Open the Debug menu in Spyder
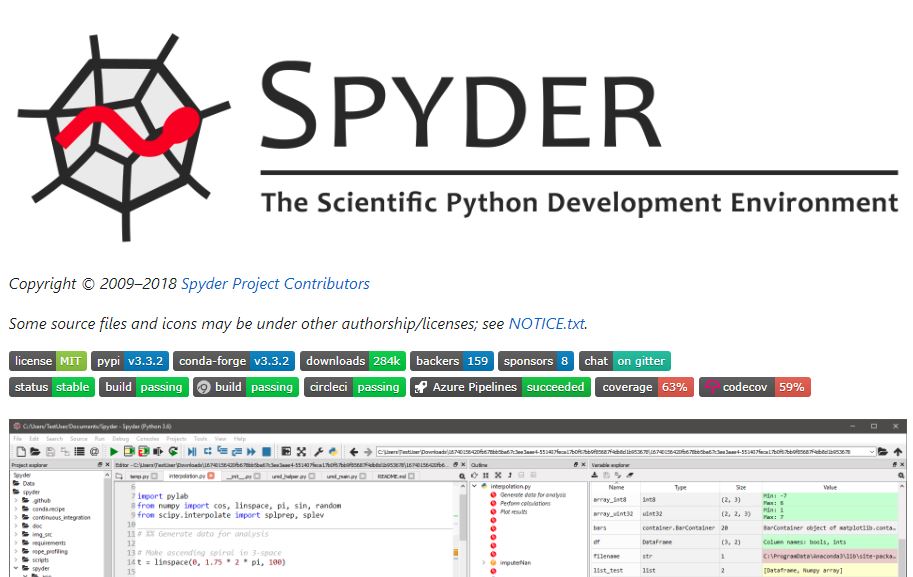Viewport: 913px width, 577px height. tap(121, 438)
